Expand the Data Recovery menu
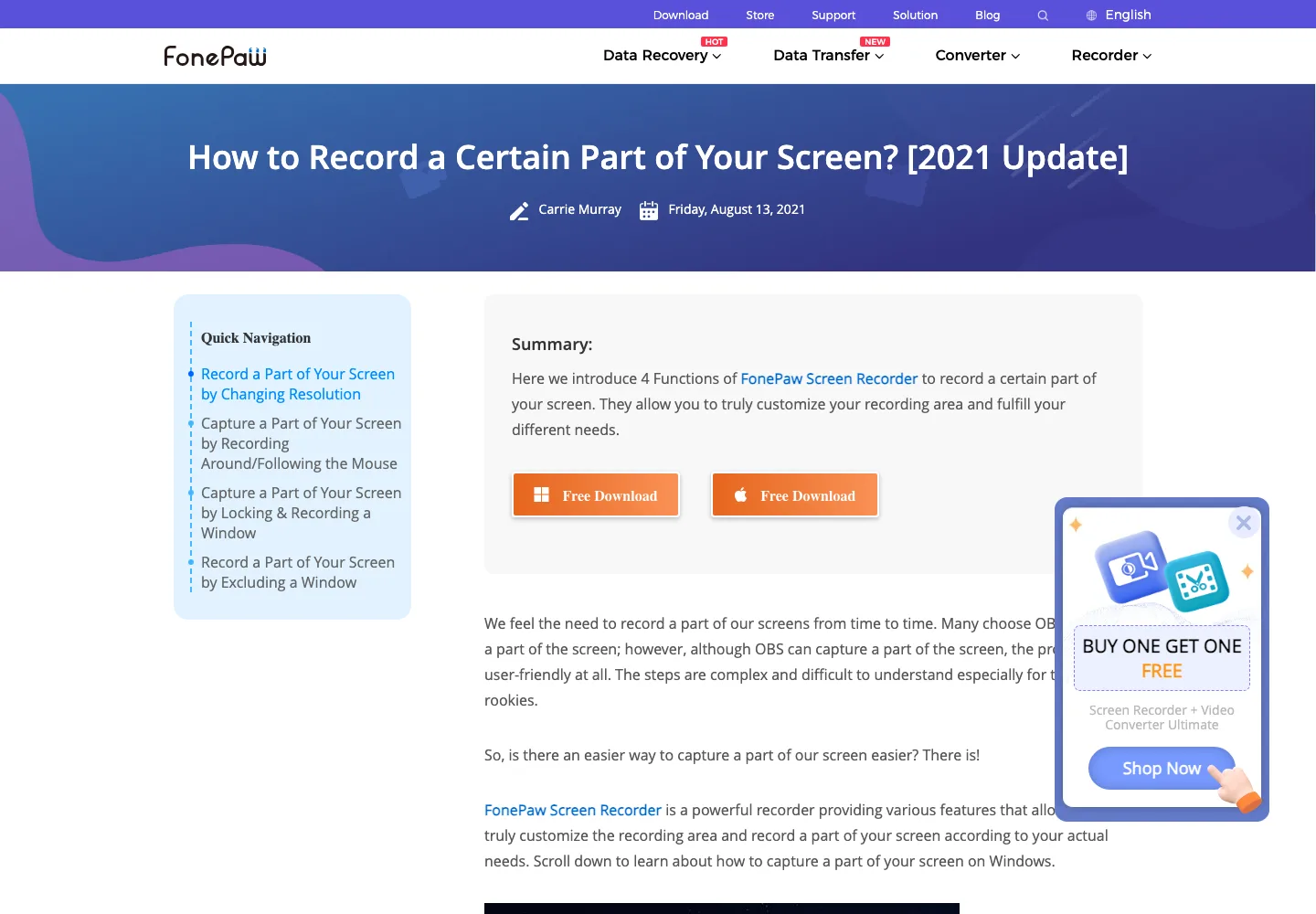1316x914 pixels. coord(662,56)
